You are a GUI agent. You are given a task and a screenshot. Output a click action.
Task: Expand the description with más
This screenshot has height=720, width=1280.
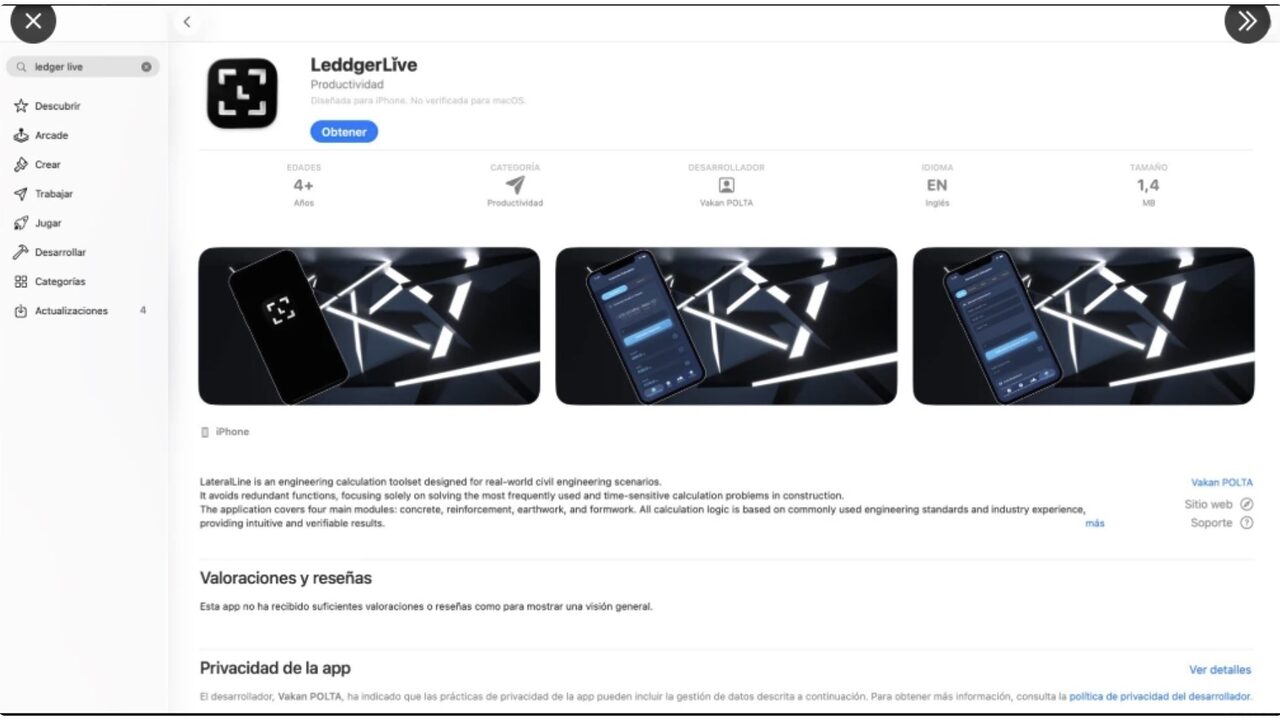1095,523
